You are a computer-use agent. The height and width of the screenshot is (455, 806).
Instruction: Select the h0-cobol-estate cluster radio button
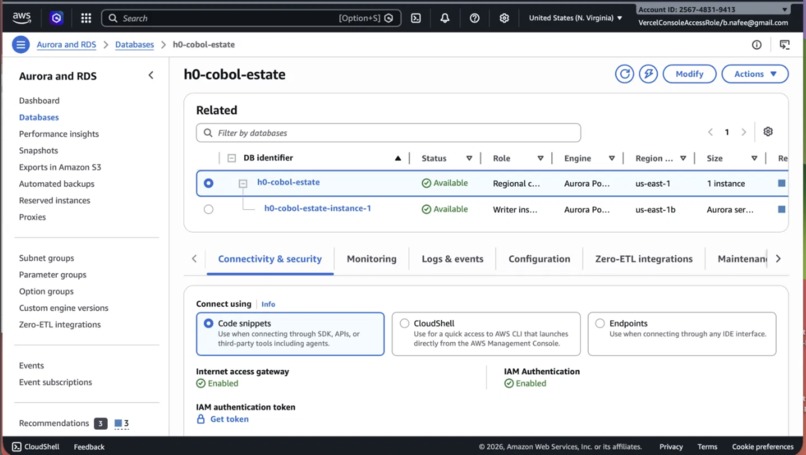pyautogui.click(x=208, y=183)
